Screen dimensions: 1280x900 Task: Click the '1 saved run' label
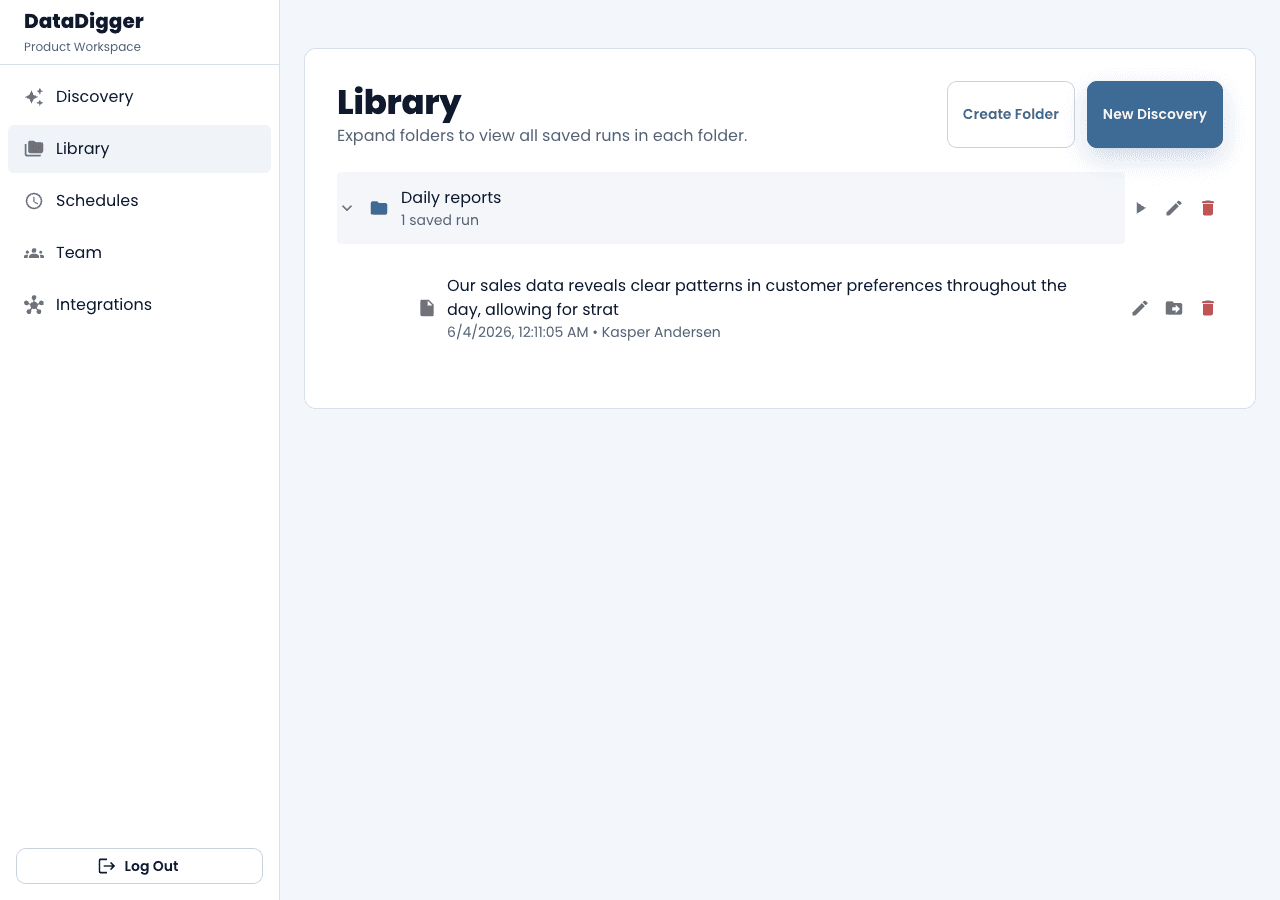440,220
